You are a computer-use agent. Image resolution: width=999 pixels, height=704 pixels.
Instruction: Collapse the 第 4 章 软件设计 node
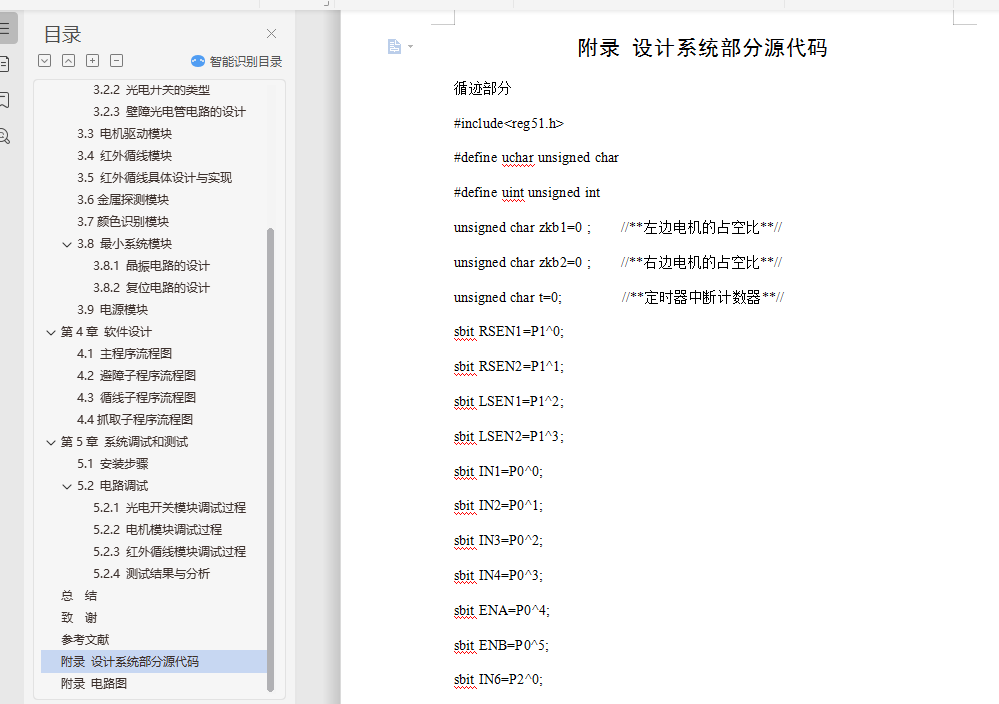pos(51,332)
